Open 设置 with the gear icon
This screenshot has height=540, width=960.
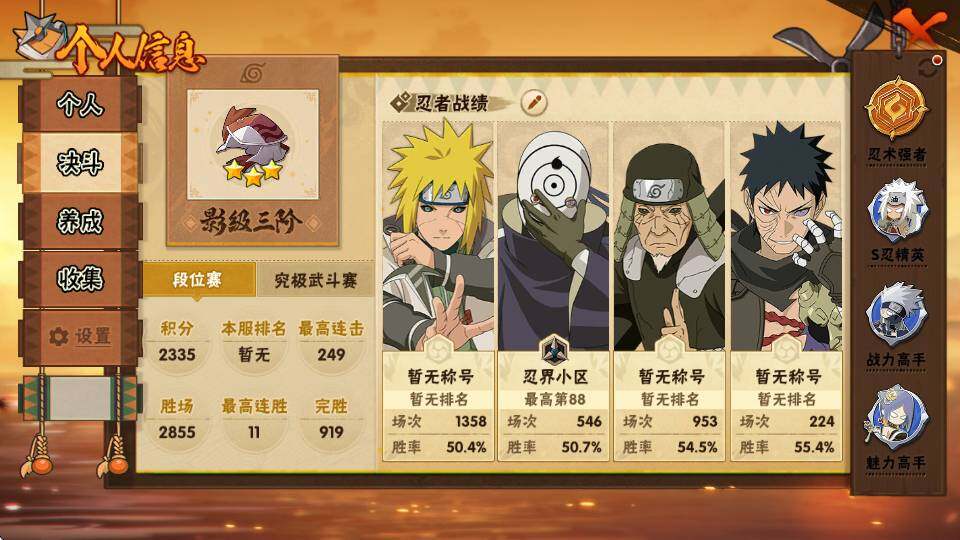[x=80, y=337]
